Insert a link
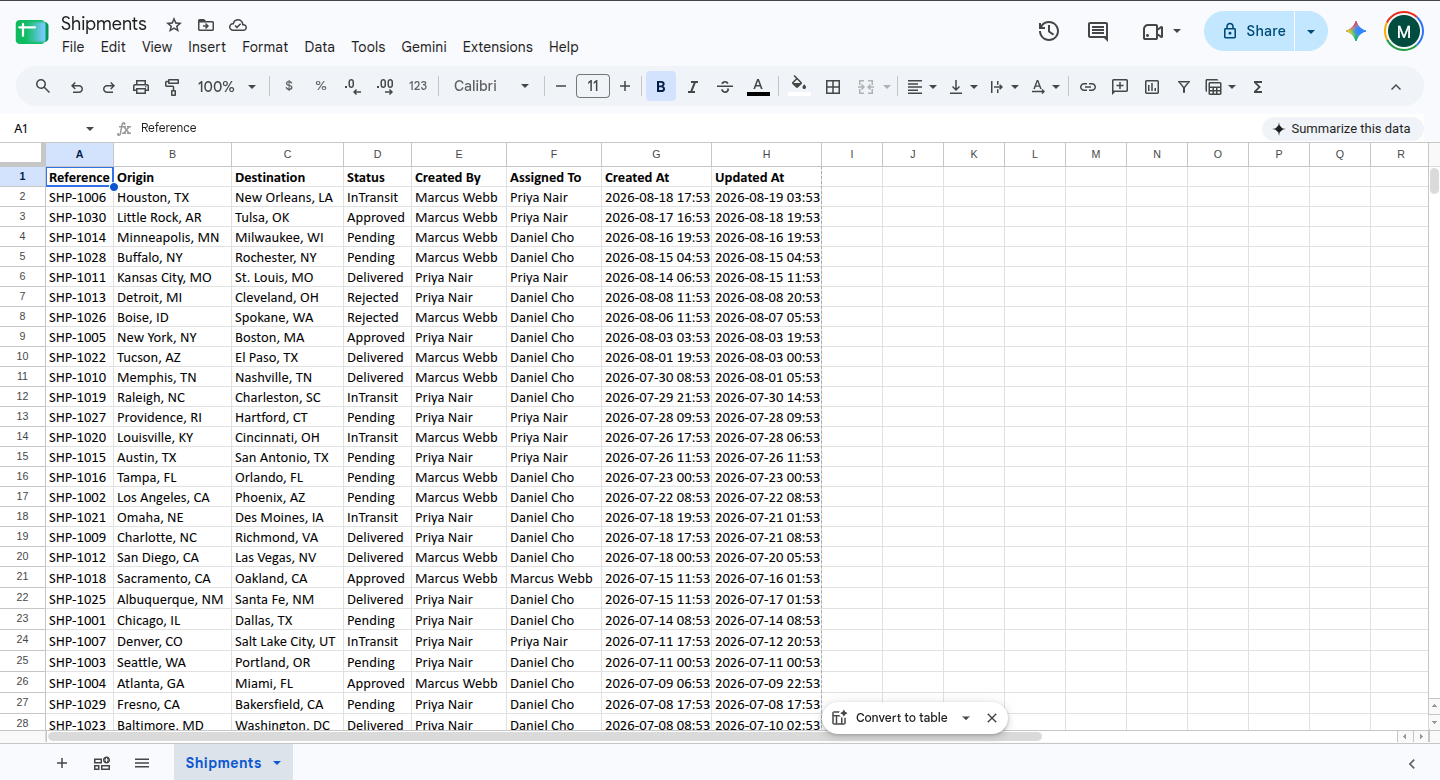 pyautogui.click(x=1088, y=87)
